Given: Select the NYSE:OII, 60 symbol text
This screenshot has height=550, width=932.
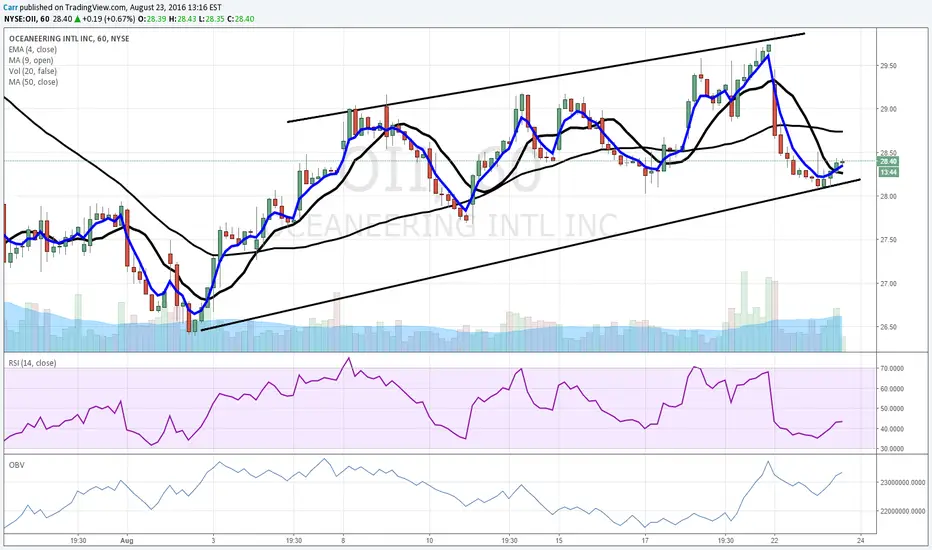Looking at the screenshot, I should click(27, 19).
